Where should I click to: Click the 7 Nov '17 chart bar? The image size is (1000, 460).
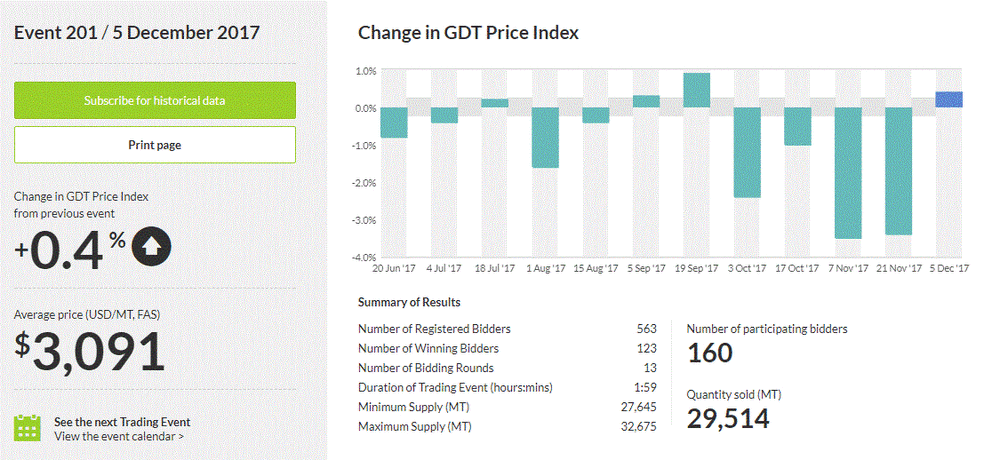point(848,172)
